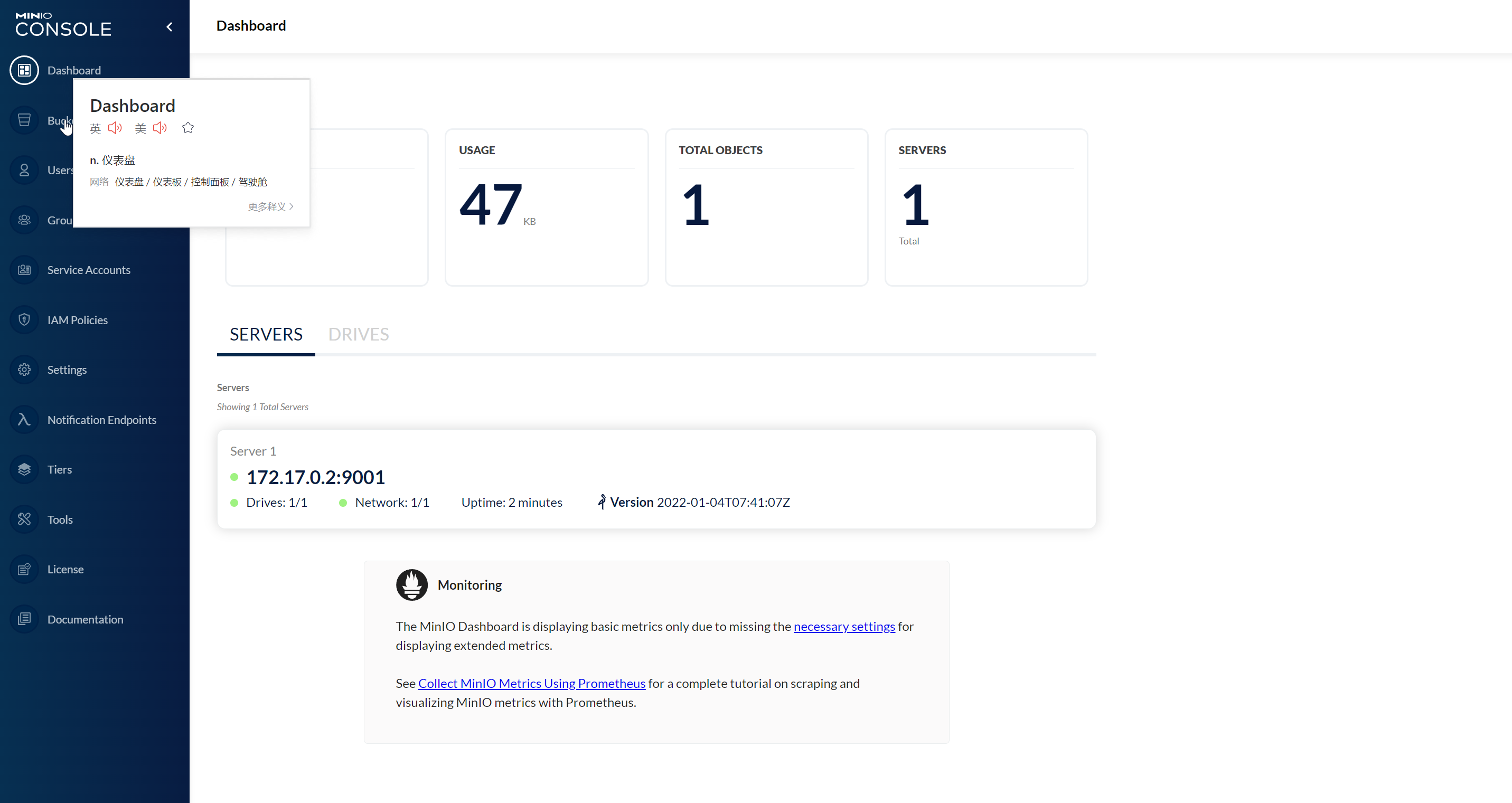Screen dimensions: 1512x803
Task: Collapse the sidebar with chevron arrow
Action: (170, 27)
